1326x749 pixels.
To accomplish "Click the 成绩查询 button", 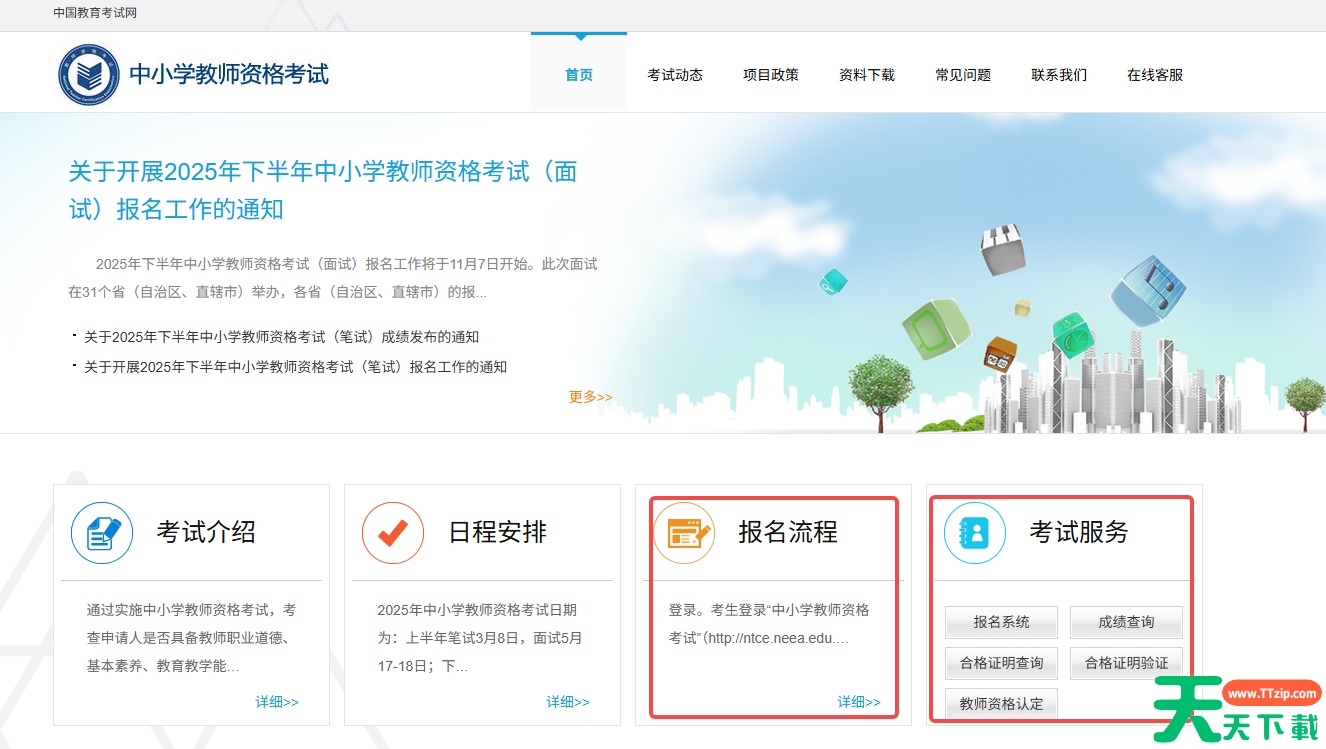I will 1126,622.
